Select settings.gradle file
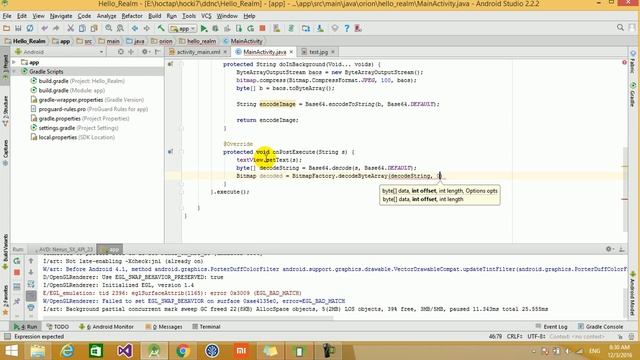The height and width of the screenshot is (360, 640). [x=74, y=128]
